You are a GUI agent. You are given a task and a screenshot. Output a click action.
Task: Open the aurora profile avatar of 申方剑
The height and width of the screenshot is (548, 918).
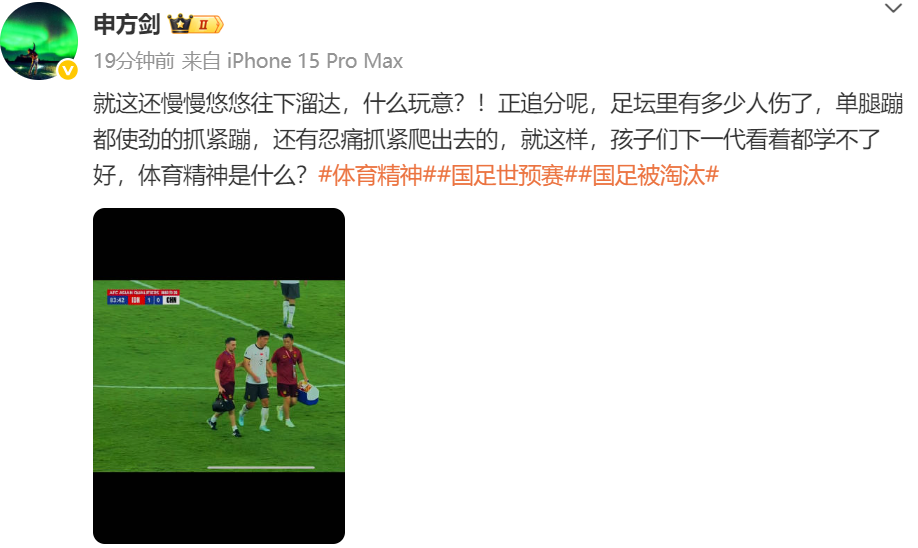coord(39,41)
